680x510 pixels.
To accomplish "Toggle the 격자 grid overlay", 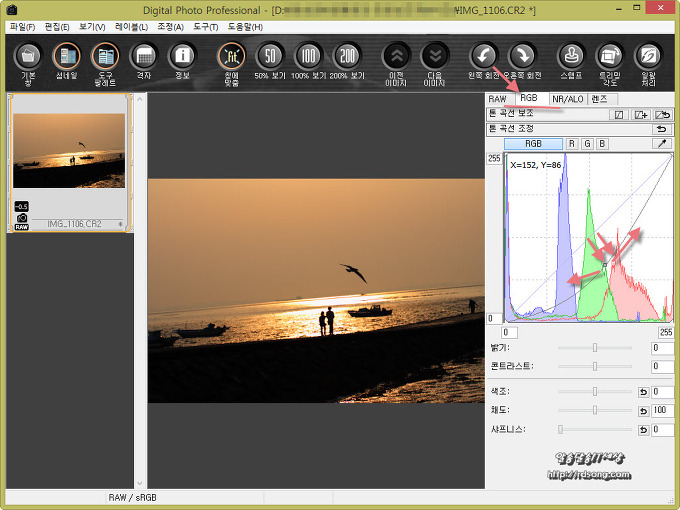I will 145,58.
